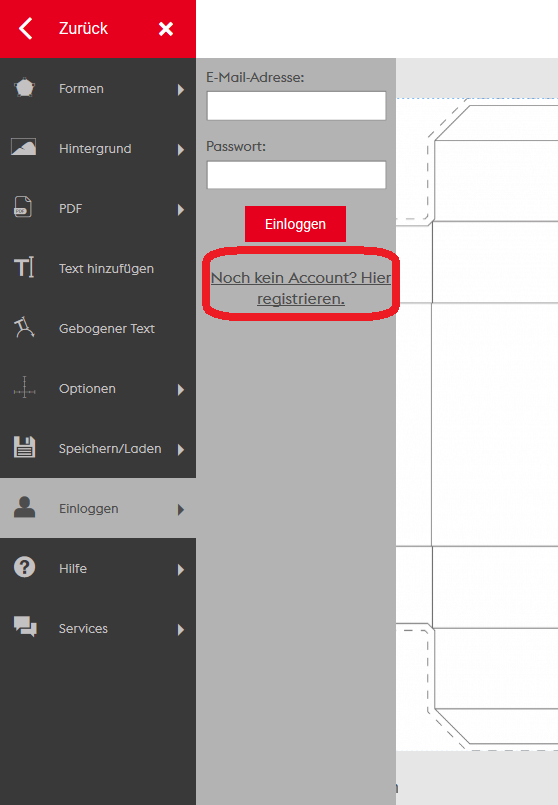This screenshot has width=558, height=805.
Task: Open the Services chat bubbles icon
Action: pos(25,627)
